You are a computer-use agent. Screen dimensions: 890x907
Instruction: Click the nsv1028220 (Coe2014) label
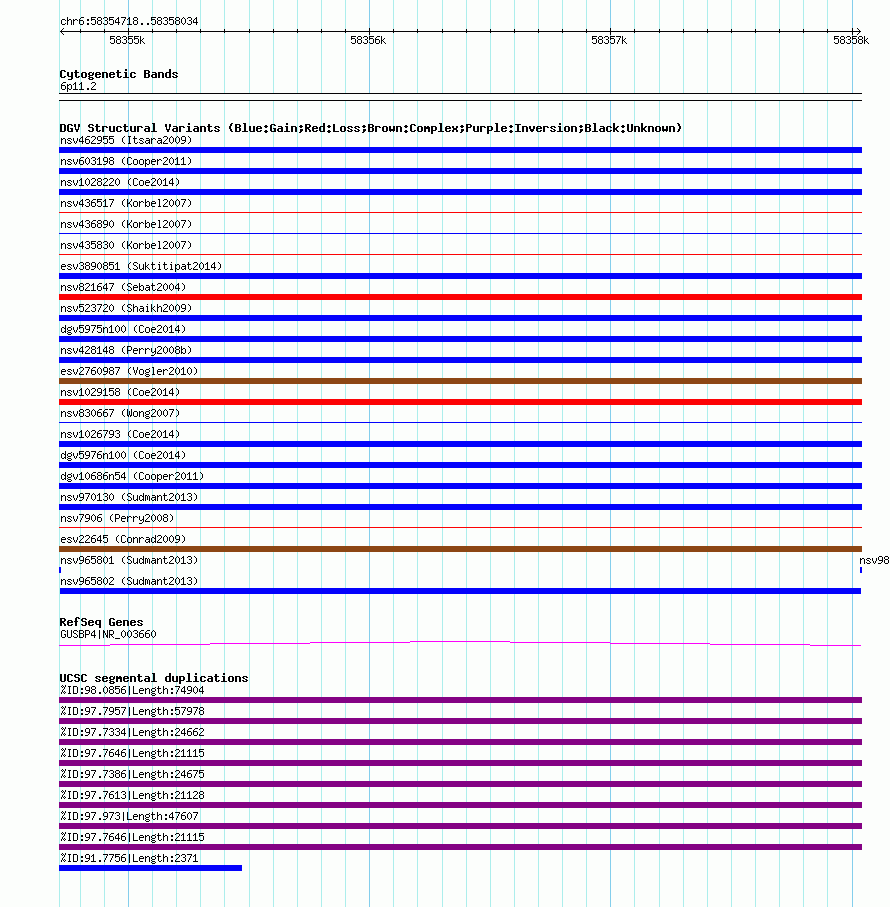click(120, 182)
